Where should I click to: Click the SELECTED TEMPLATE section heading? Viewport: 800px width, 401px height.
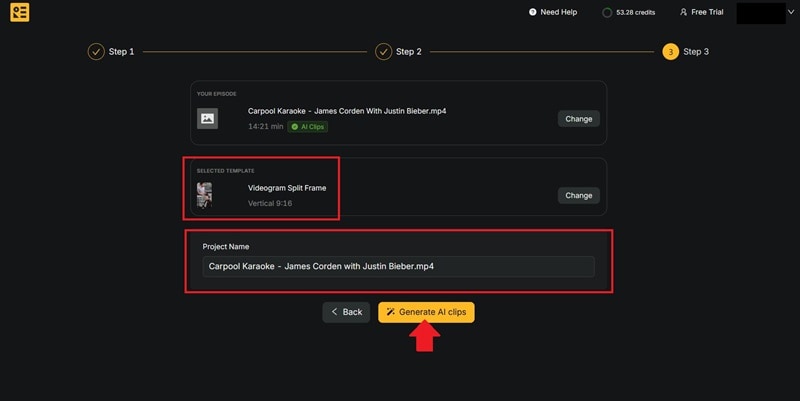226,170
